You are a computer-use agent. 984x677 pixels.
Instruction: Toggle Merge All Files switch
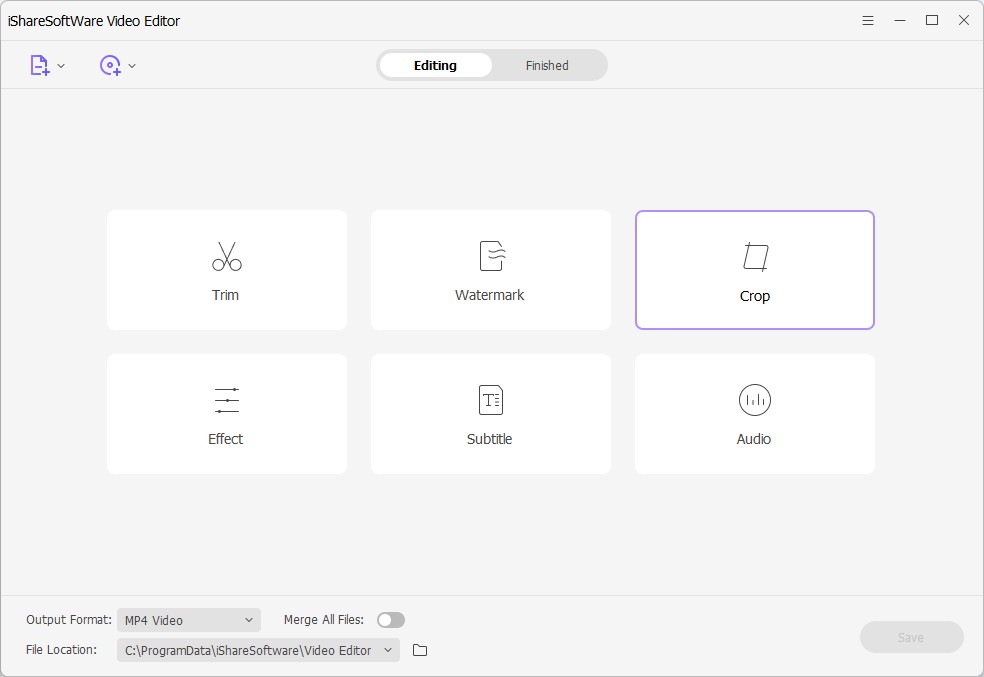point(391,620)
